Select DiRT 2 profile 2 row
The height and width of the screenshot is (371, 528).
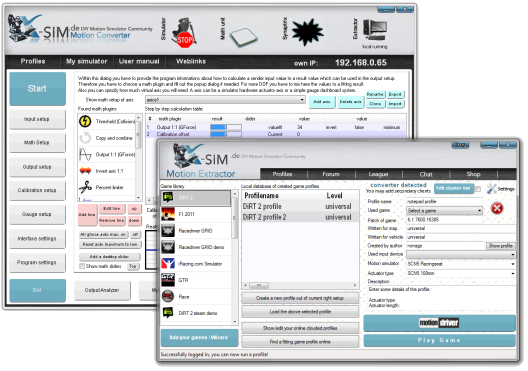click(300, 217)
